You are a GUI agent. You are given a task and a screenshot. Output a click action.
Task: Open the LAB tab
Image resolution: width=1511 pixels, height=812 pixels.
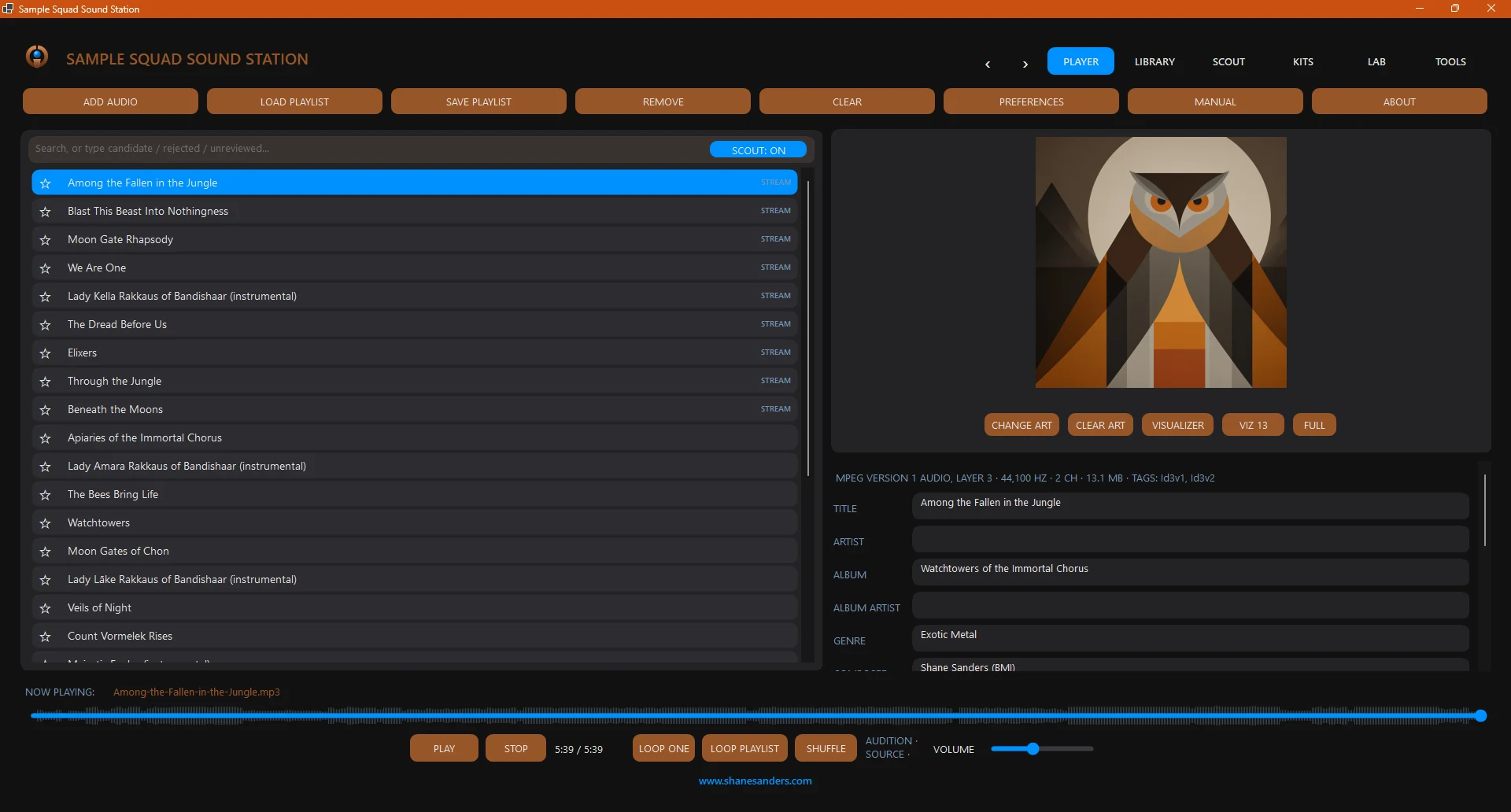point(1376,61)
